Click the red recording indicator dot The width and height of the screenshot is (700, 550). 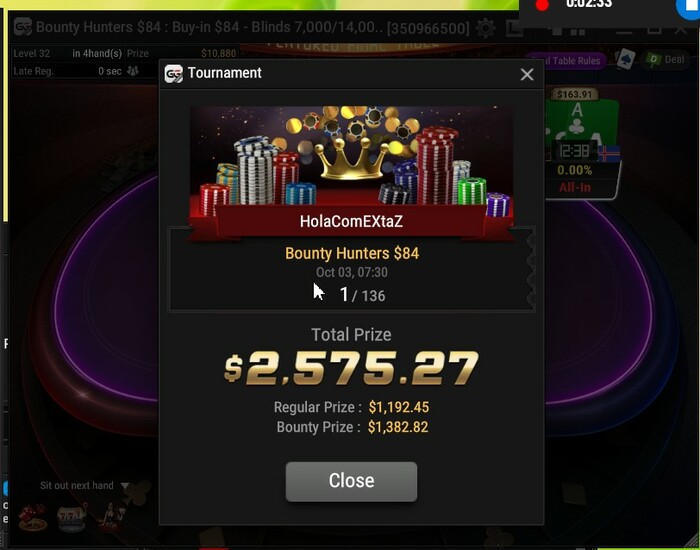(x=542, y=5)
